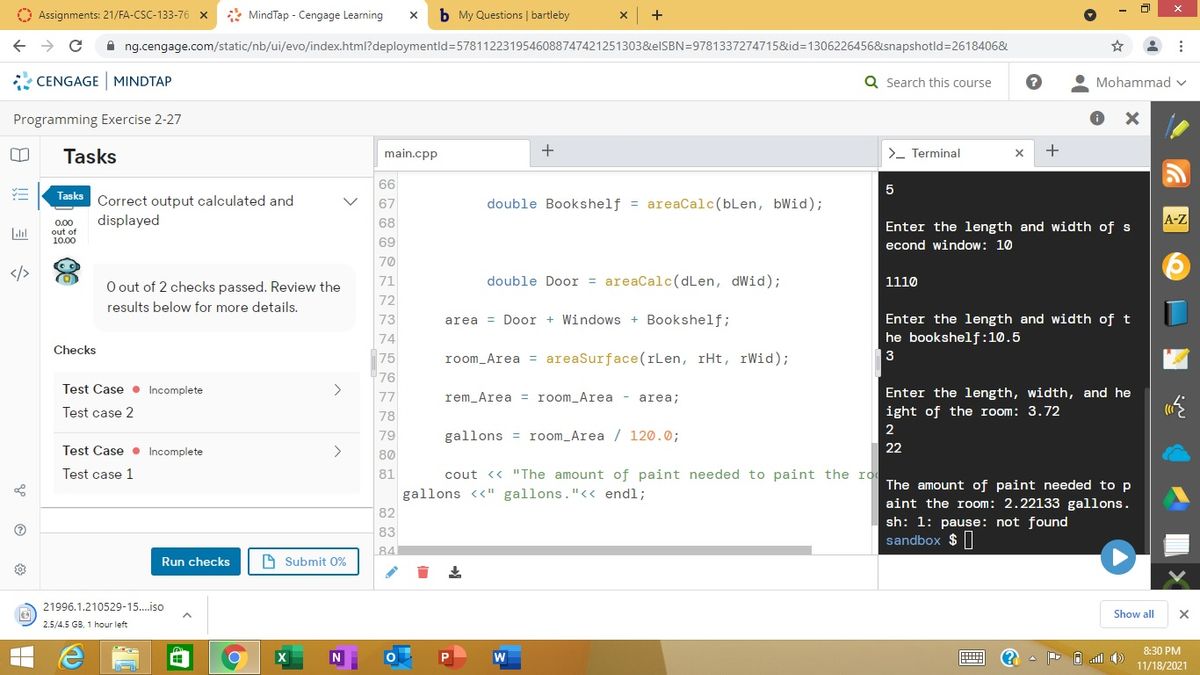Screen dimensions: 1200x675
Task: Open the book reading icon in left sidebar
Action: tap(20, 157)
